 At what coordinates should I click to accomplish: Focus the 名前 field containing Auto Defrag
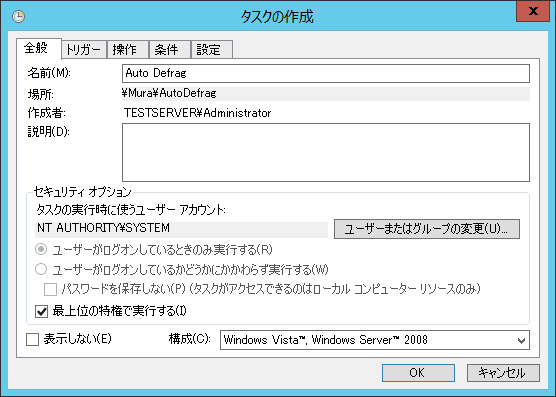point(326,73)
